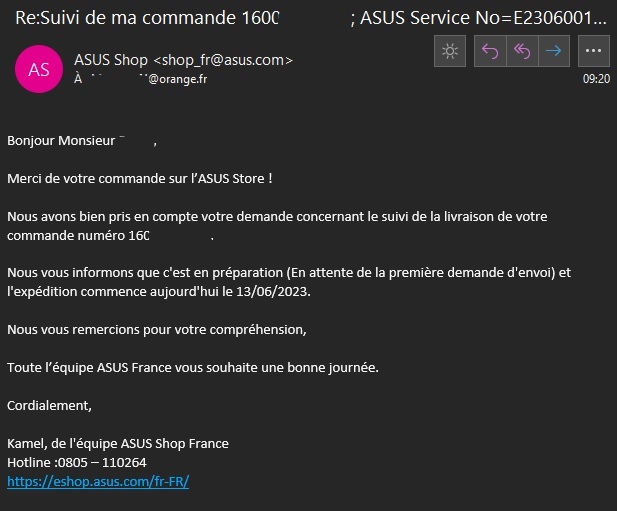Click the Reply arrow icon
Viewport: 618px width, 511px height.
tap(490, 52)
